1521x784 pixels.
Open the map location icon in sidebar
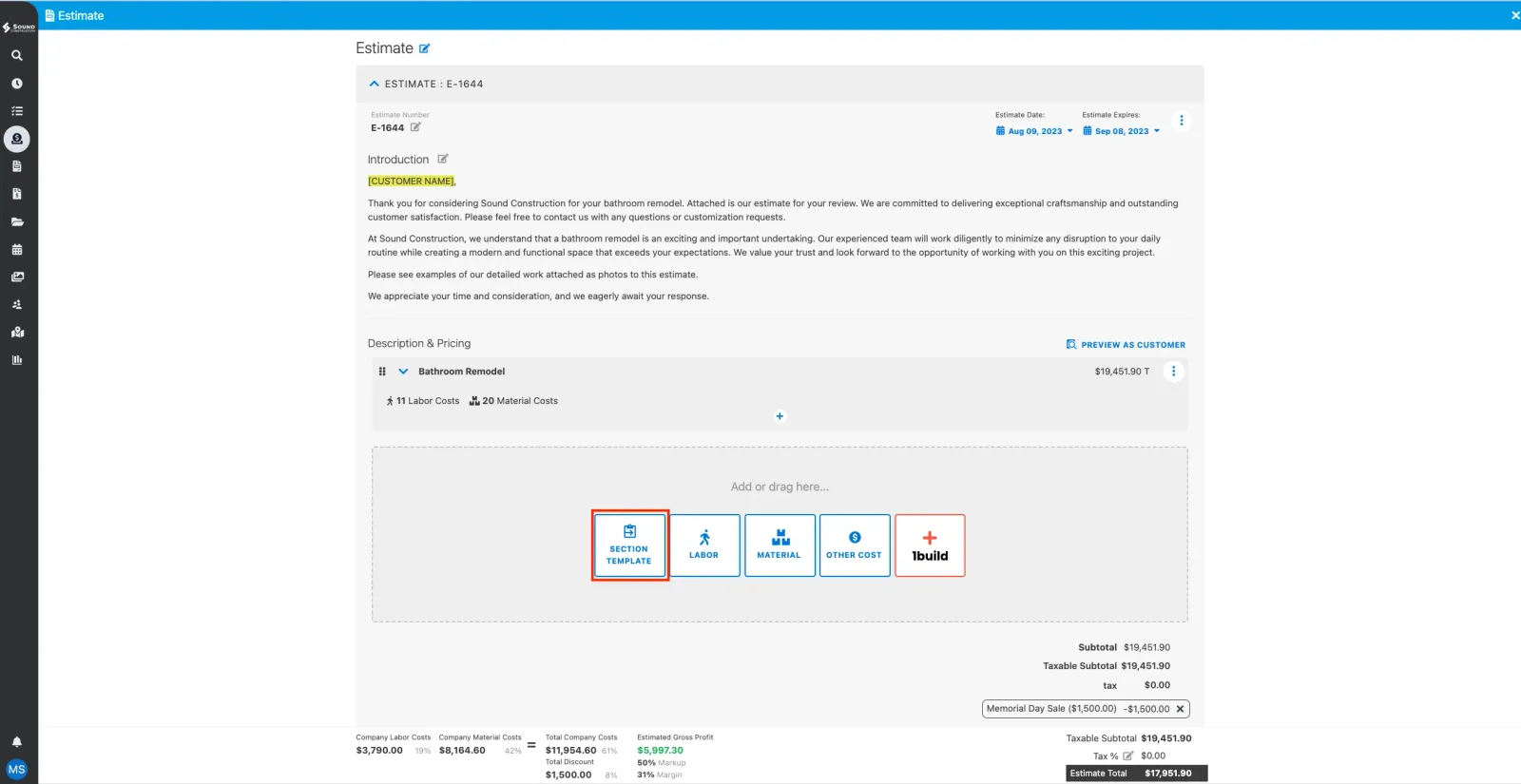point(17,332)
